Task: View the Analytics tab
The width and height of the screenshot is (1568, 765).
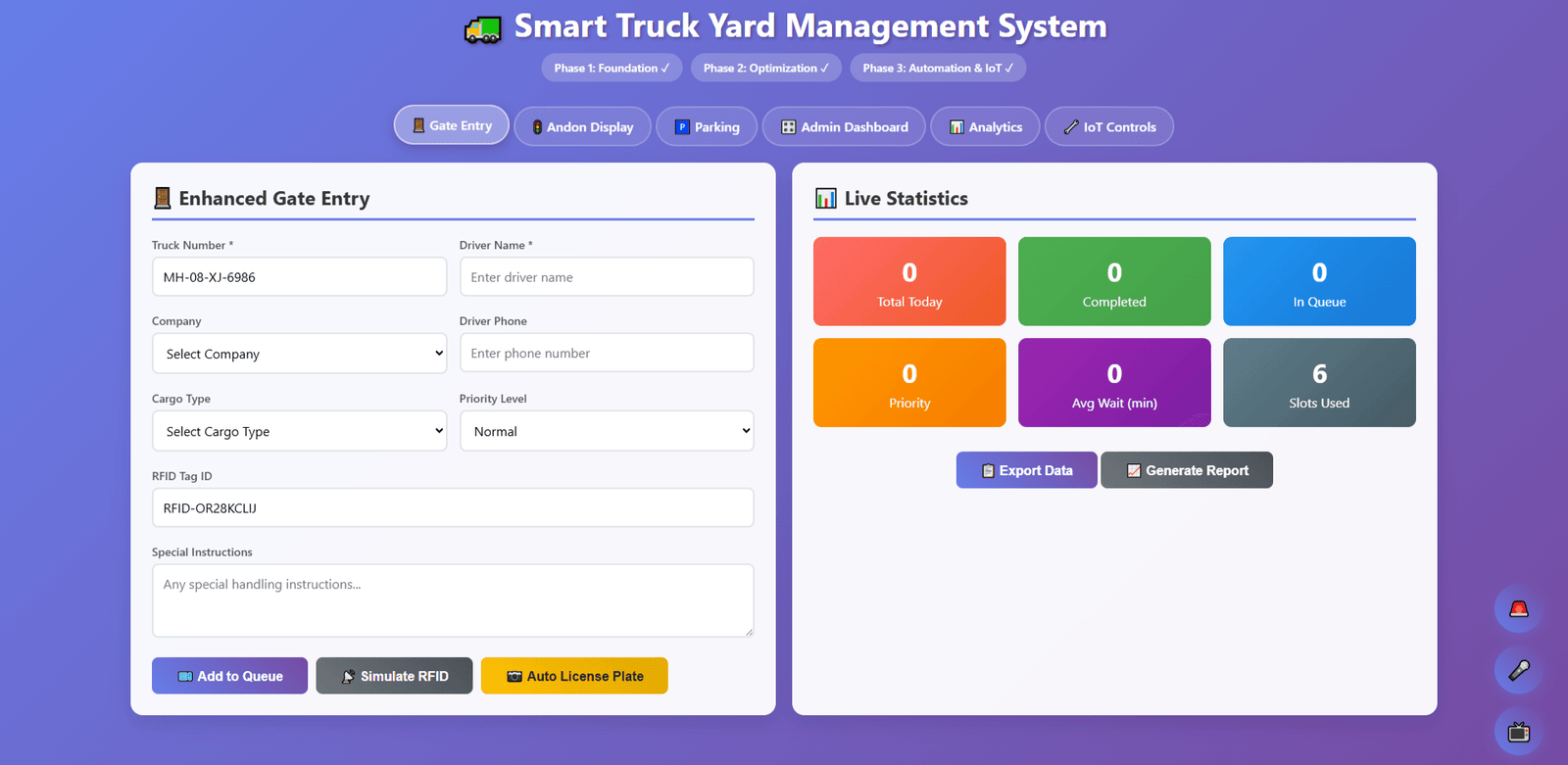Action: point(985,126)
